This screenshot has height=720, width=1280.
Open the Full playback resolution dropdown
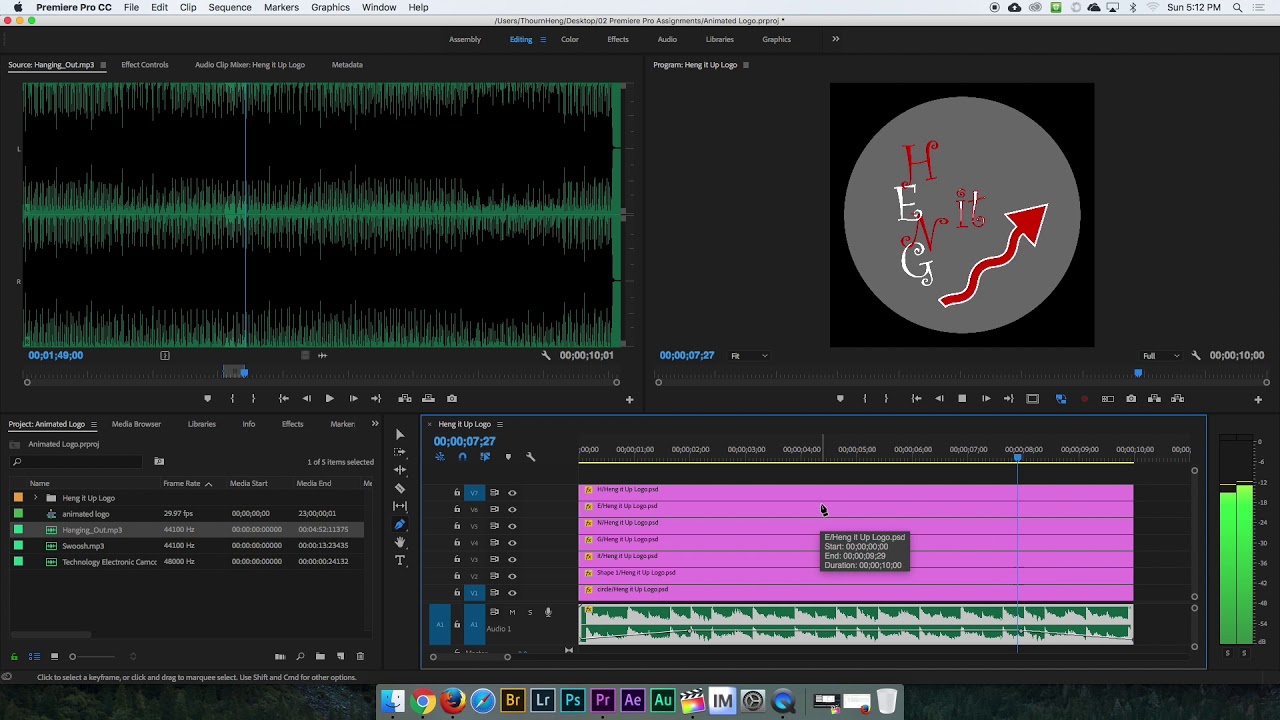[x=1160, y=356]
